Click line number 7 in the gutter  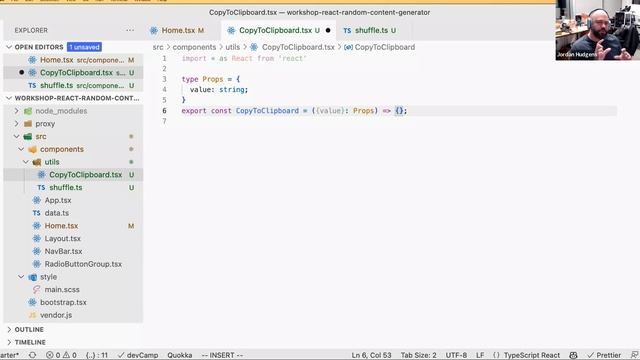click(164, 121)
